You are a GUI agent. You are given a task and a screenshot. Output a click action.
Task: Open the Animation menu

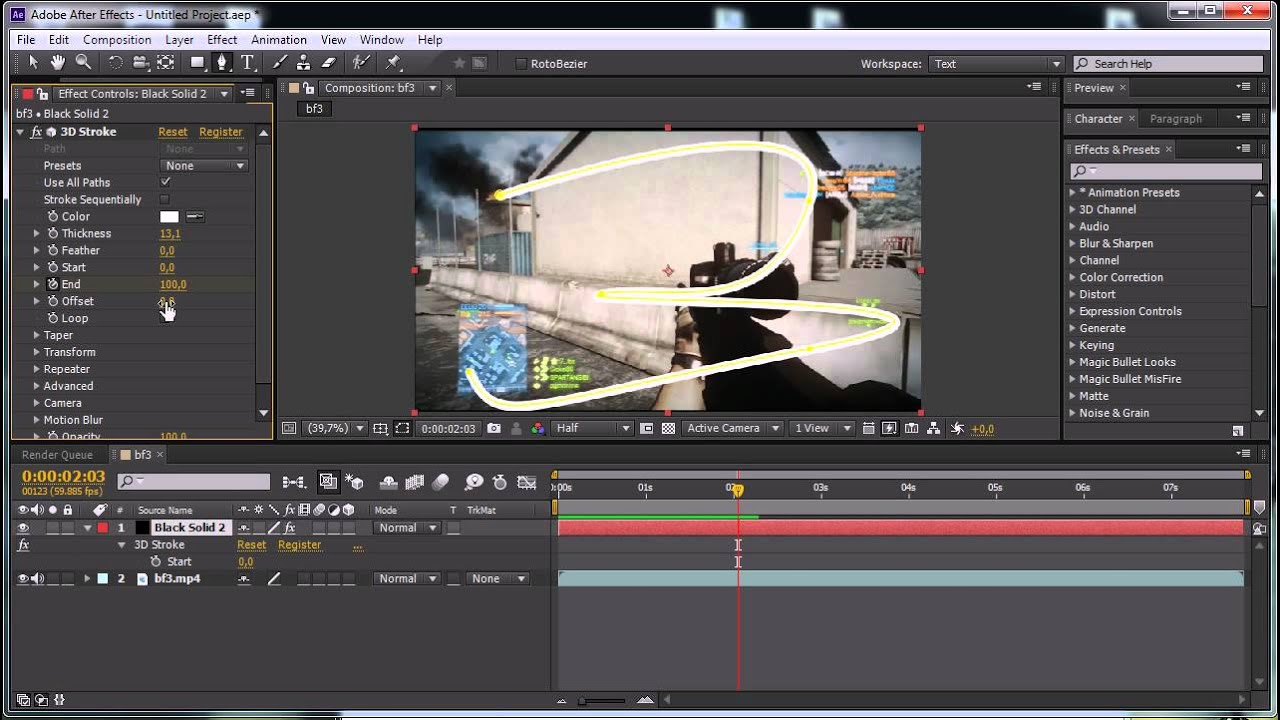tap(279, 40)
